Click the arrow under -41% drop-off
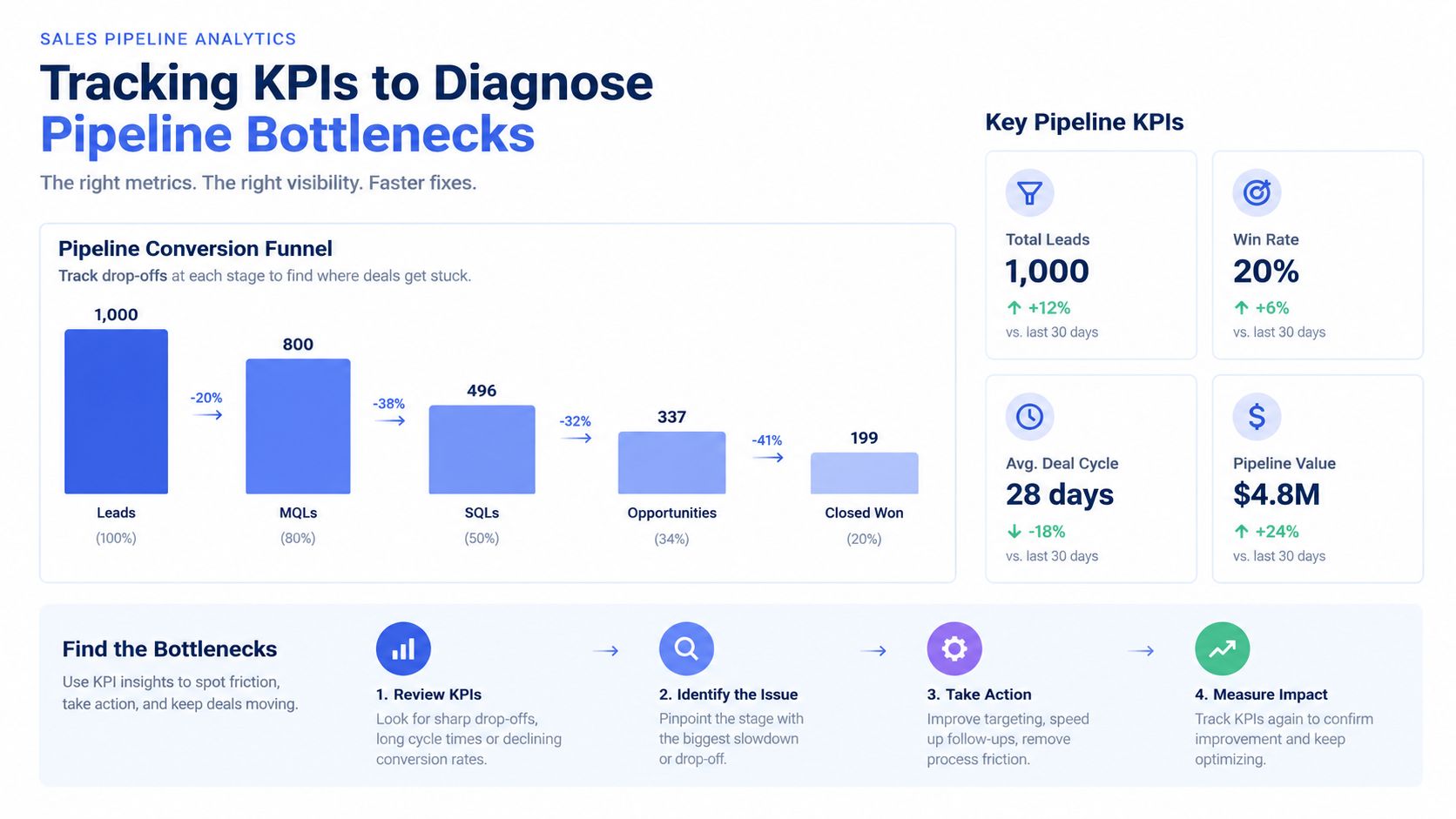The width and height of the screenshot is (1456, 819). (768, 458)
